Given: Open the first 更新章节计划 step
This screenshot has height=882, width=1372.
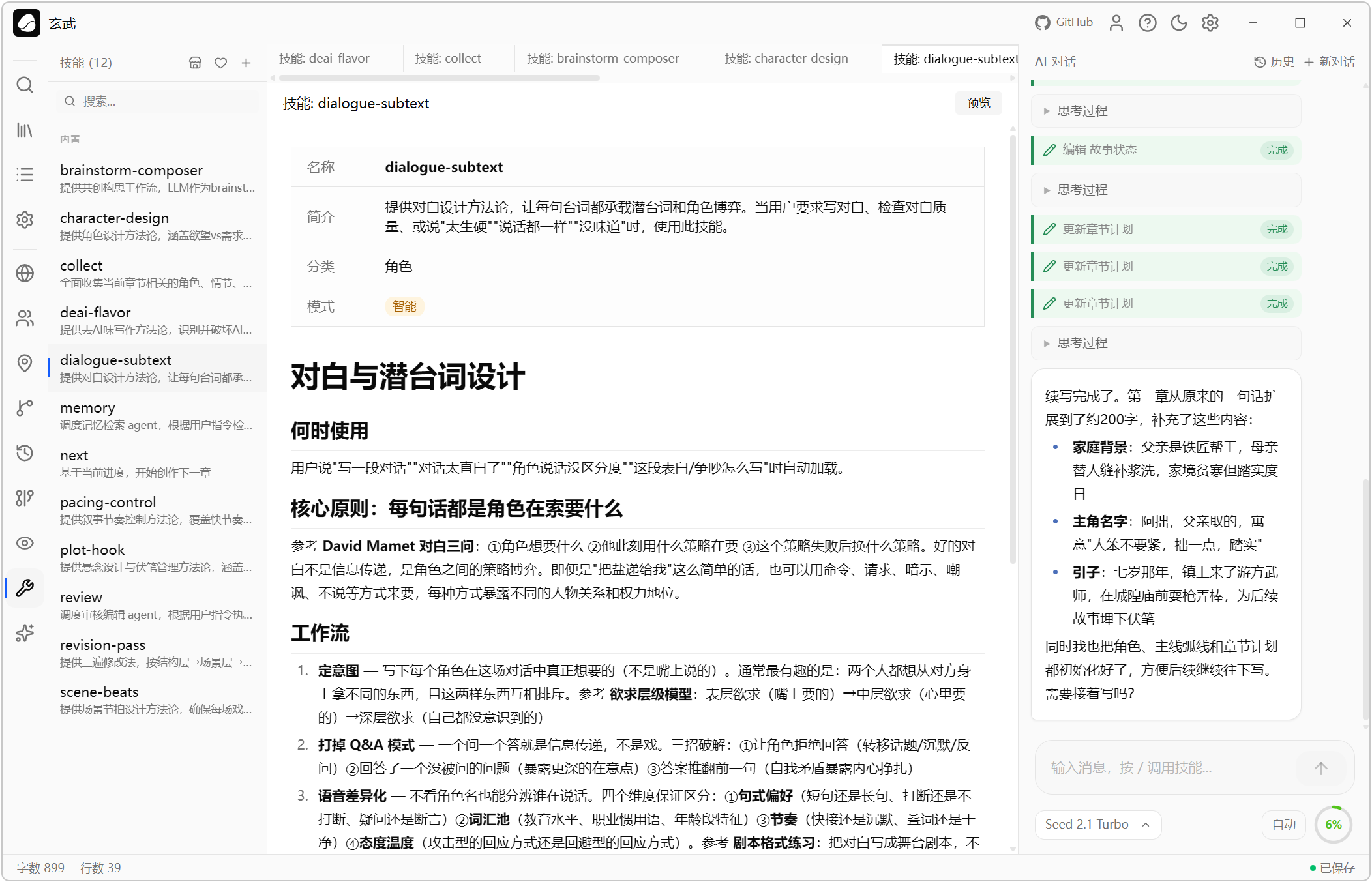Looking at the screenshot, I should click(1166, 229).
